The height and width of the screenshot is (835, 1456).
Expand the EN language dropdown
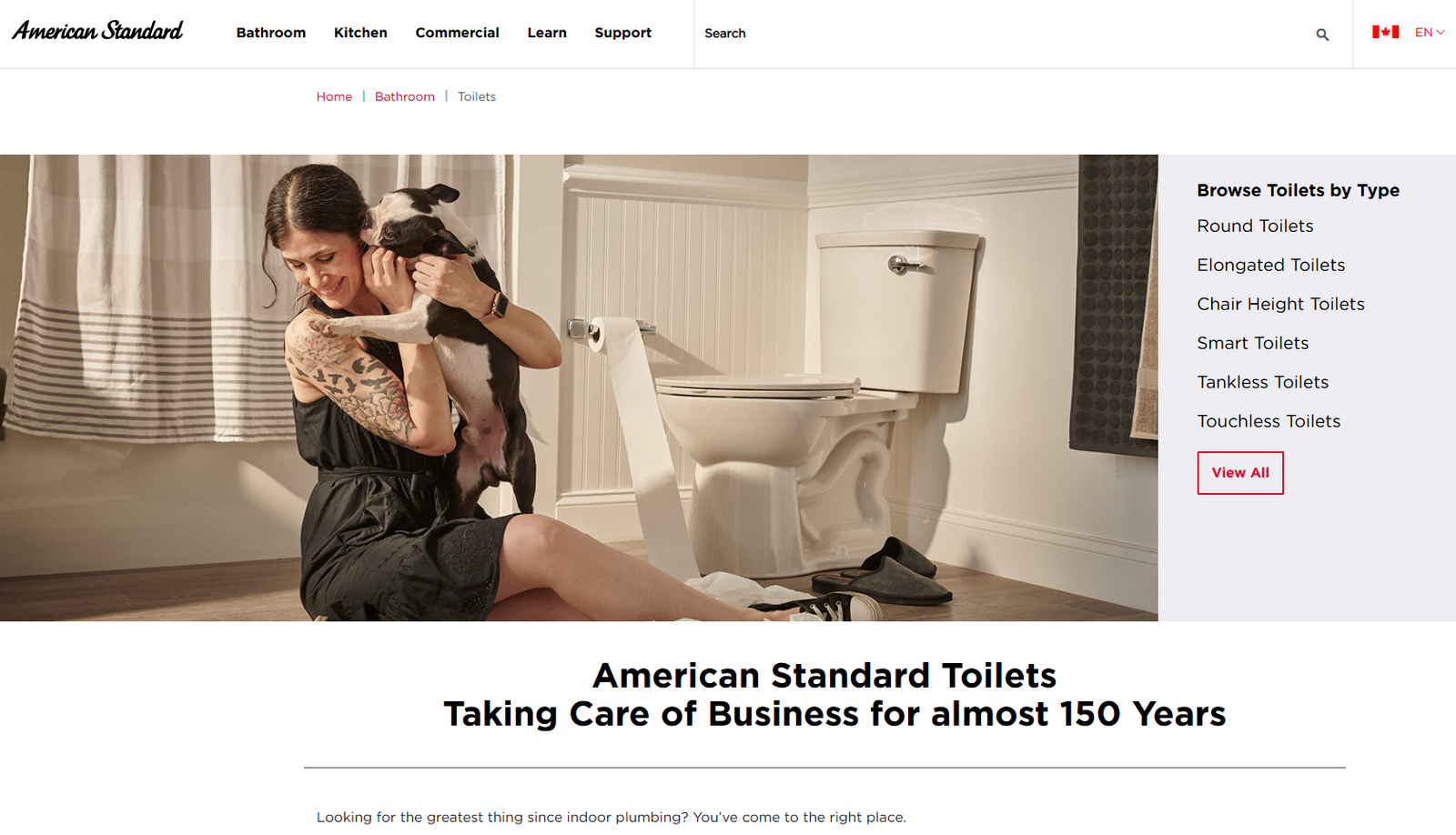1430,32
